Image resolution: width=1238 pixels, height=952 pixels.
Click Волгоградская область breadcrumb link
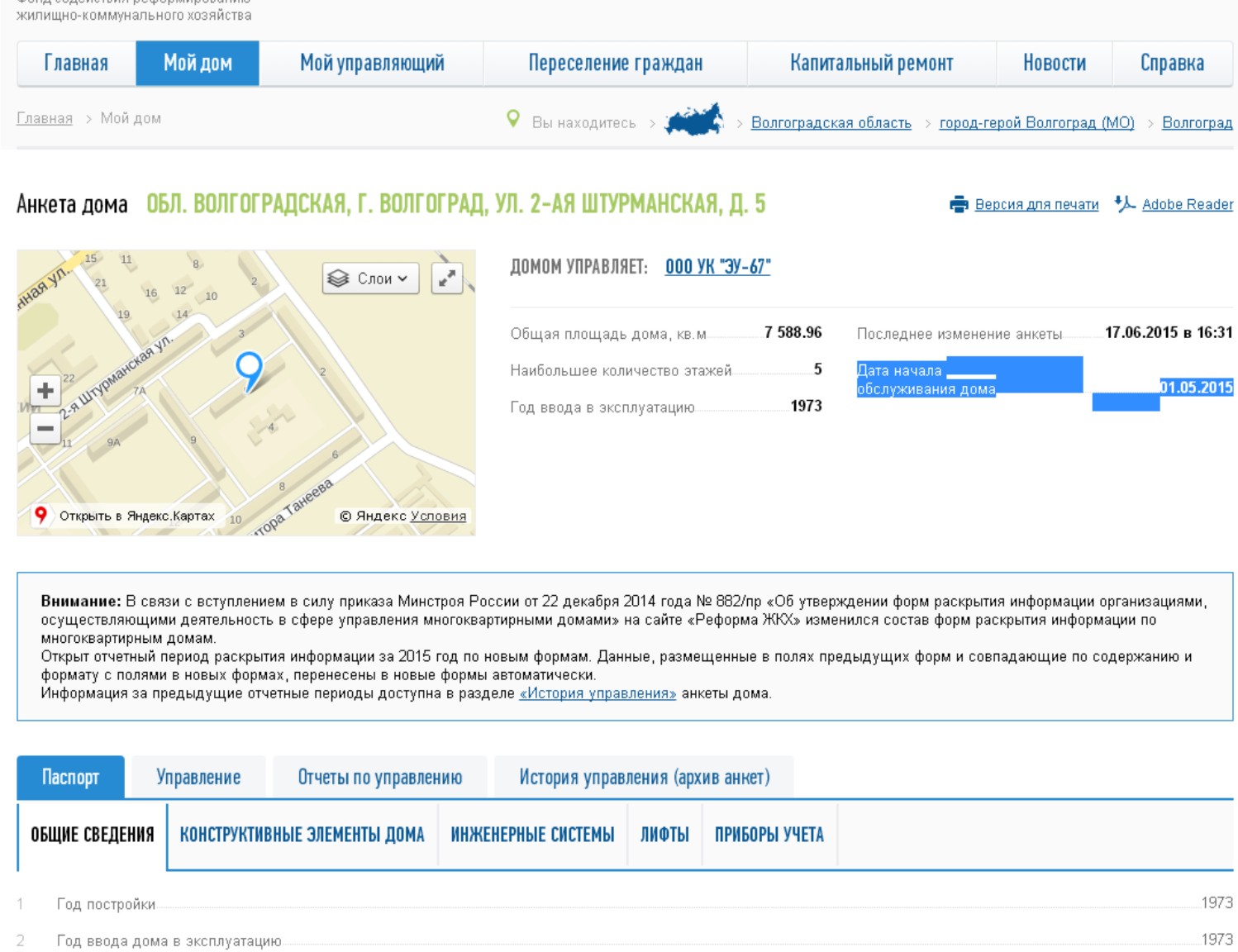click(x=831, y=123)
